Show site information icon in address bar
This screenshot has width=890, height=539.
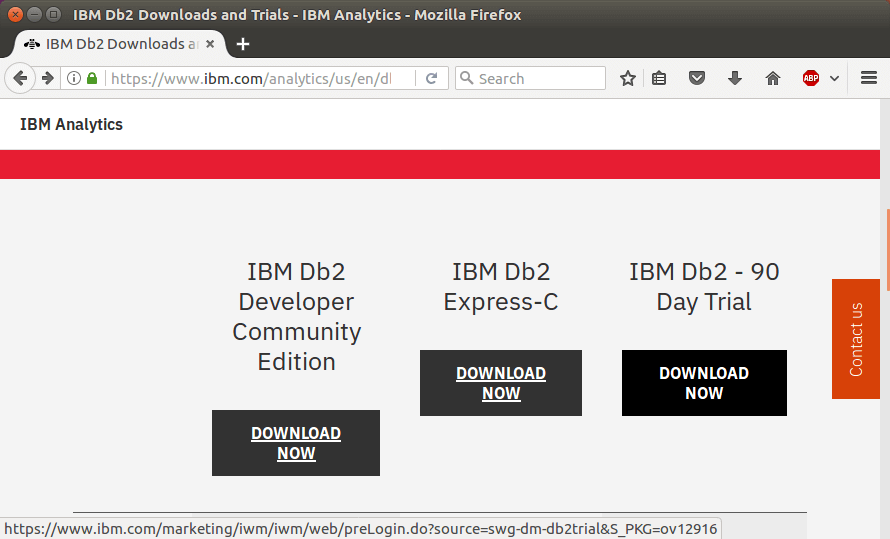tap(74, 78)
